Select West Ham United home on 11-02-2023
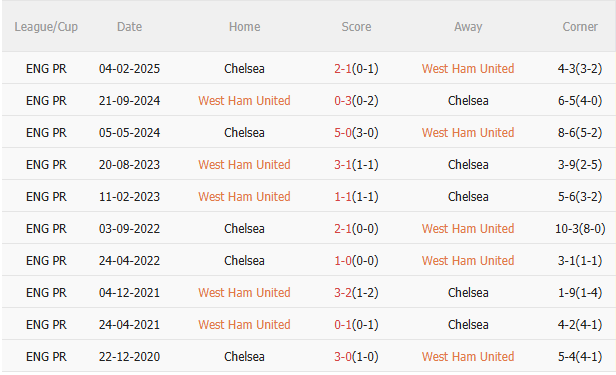616x375 pixels. tap(244, 197)
